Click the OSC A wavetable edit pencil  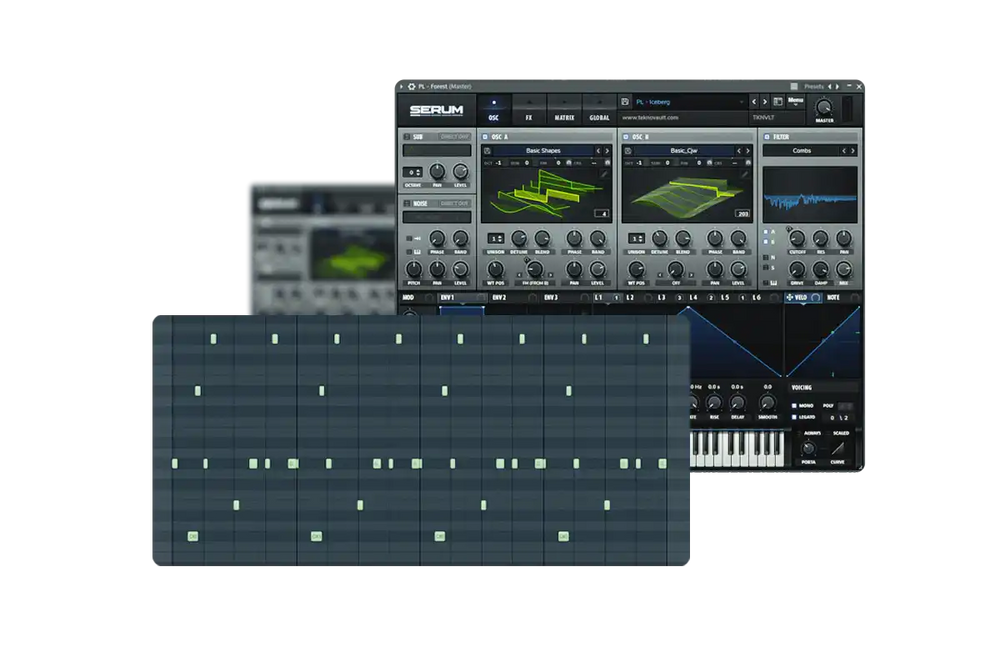(603, 174)
